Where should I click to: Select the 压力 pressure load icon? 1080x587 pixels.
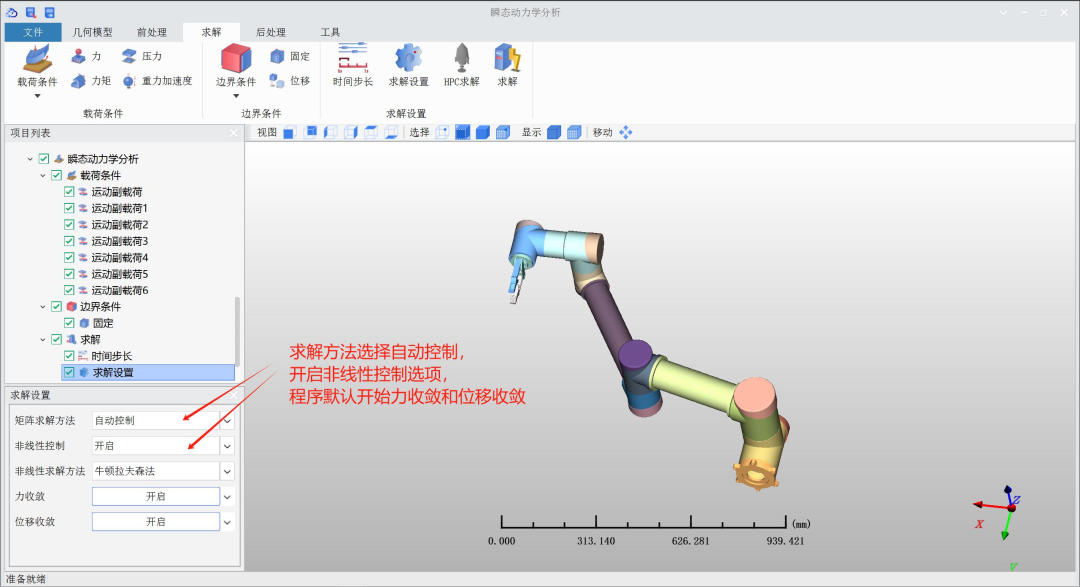(x=129, y=56)
